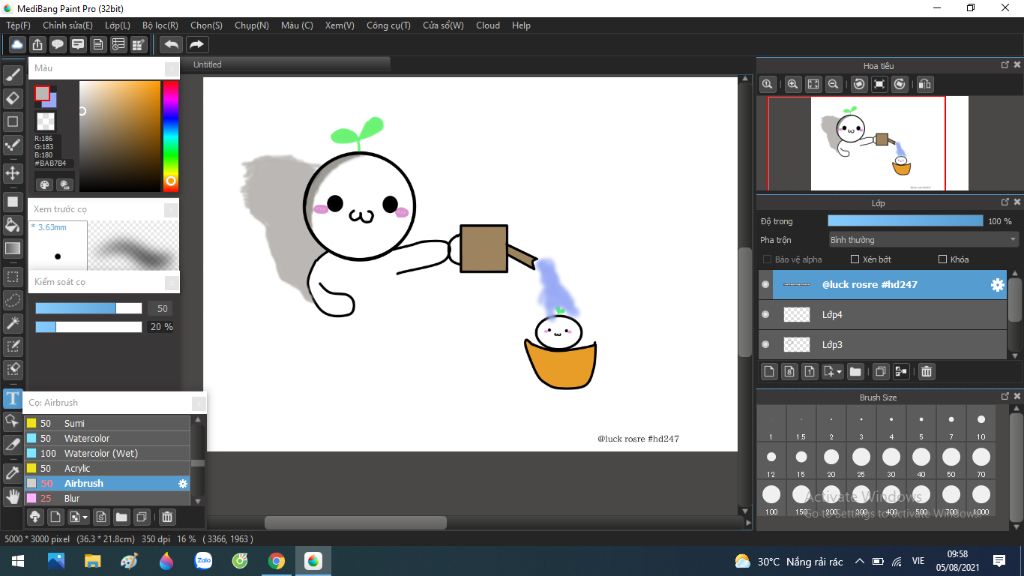Image resolution: width=1024 pixels, height=576 pixels.
Task: Tick the Khóa lock checkbox
Action: [x=941, y=260]
